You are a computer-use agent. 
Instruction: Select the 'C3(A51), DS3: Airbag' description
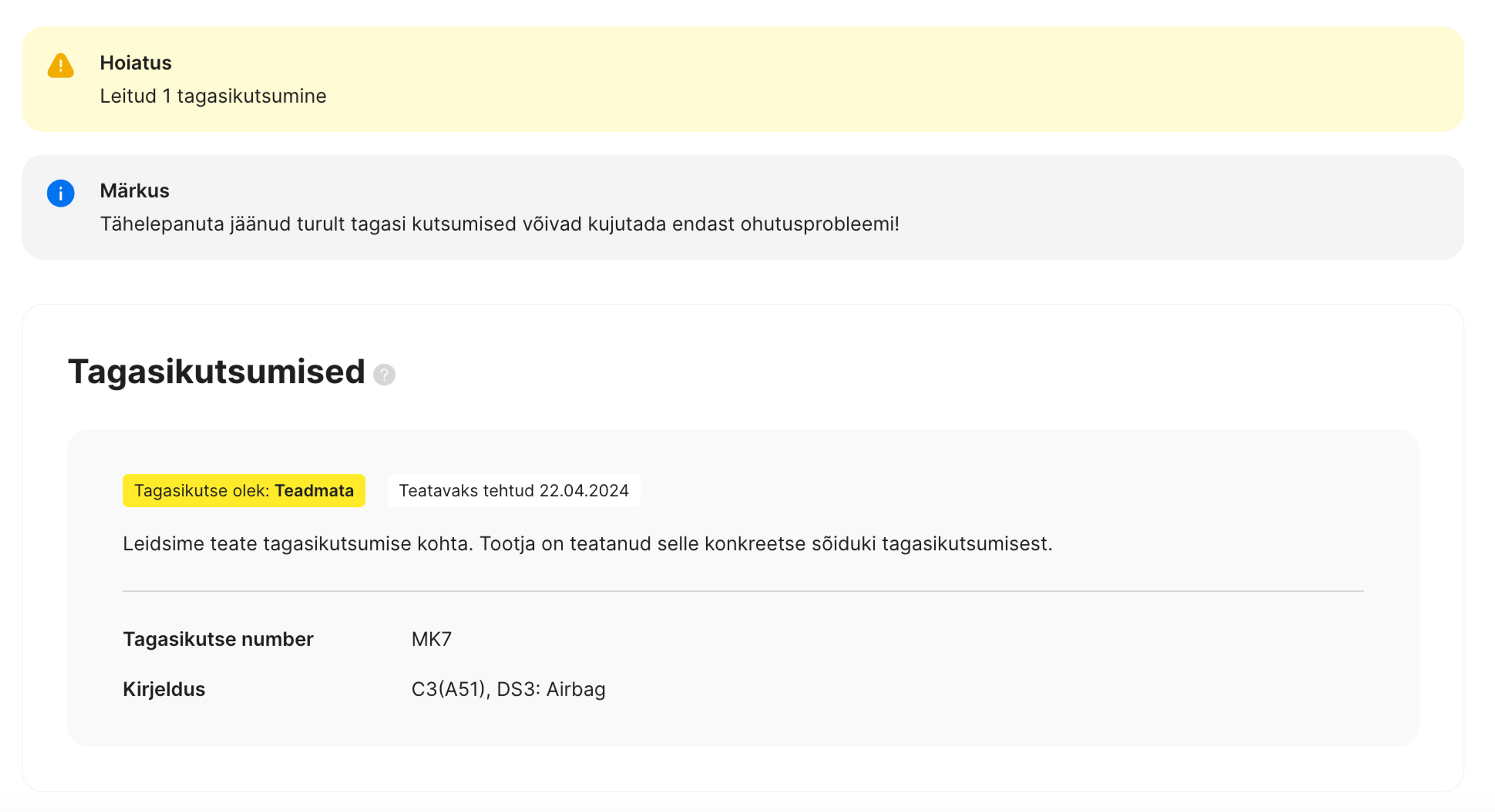(x=508, y=689)
